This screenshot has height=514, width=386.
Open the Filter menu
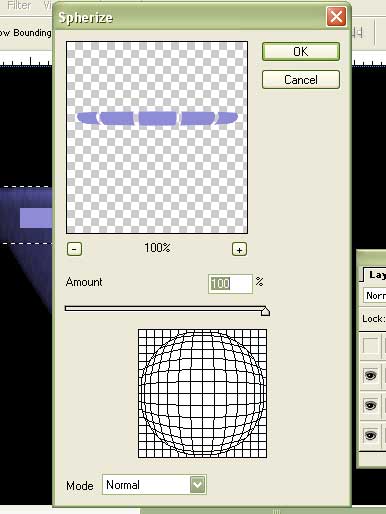click(x=19, y=5)
